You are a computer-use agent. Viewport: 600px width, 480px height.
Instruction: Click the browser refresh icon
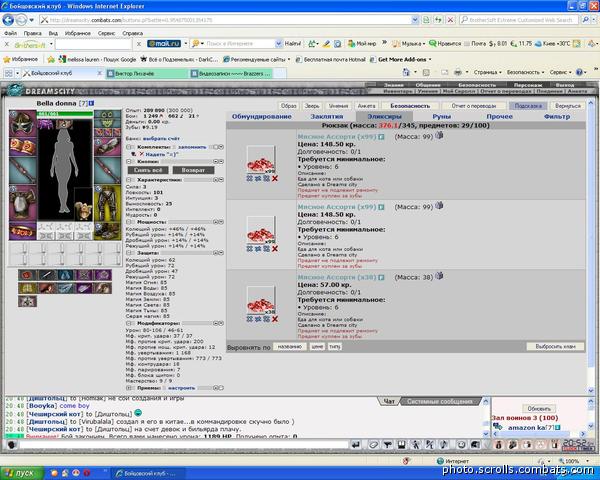pos(438,20)
